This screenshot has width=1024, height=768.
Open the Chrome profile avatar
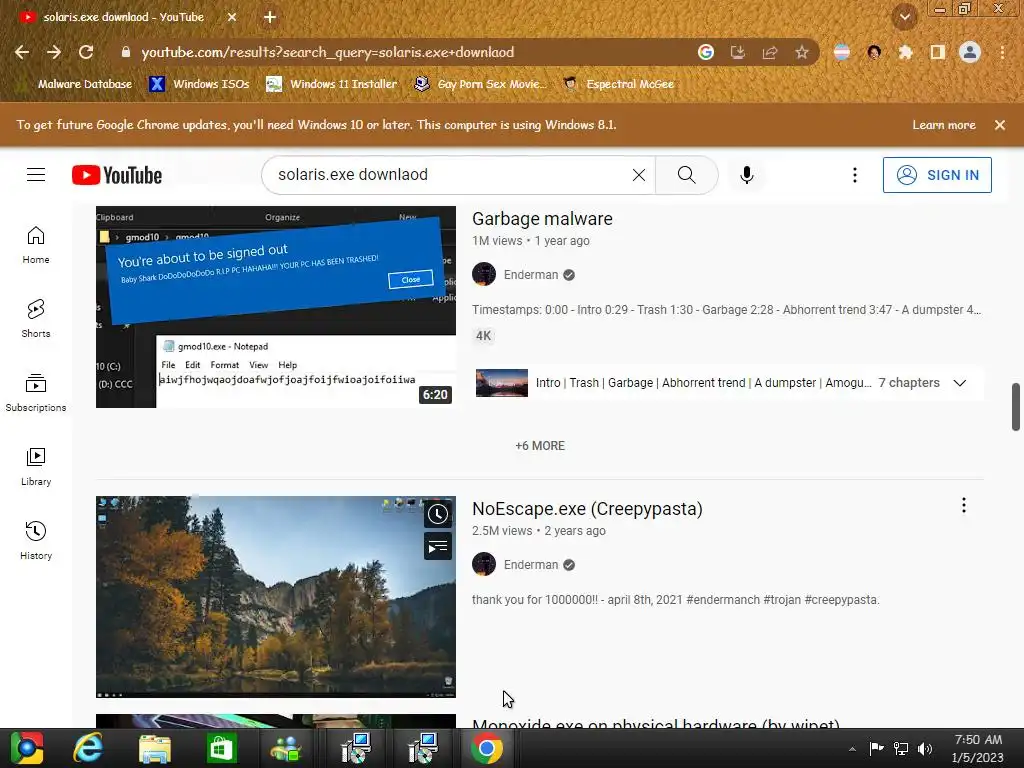970,52
